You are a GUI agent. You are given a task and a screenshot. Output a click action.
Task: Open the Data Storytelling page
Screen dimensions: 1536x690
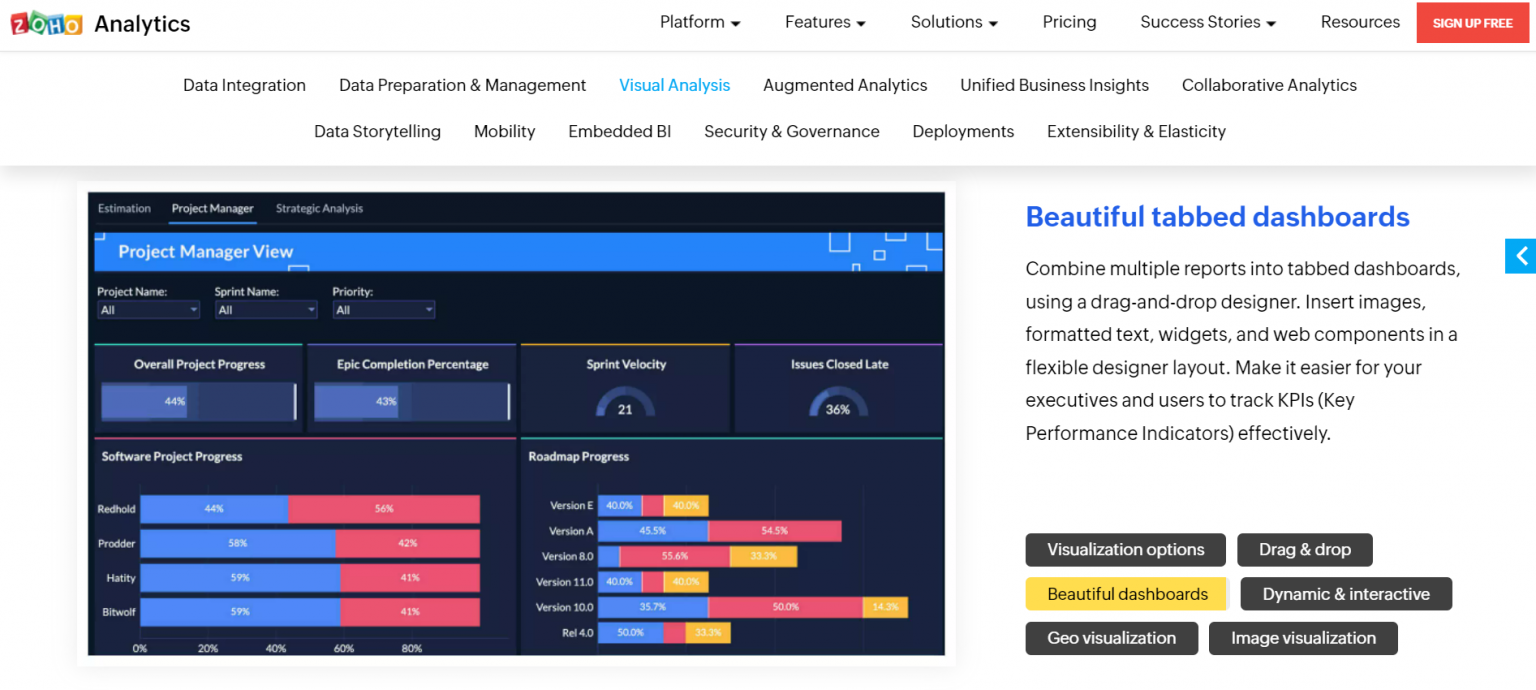377,131
